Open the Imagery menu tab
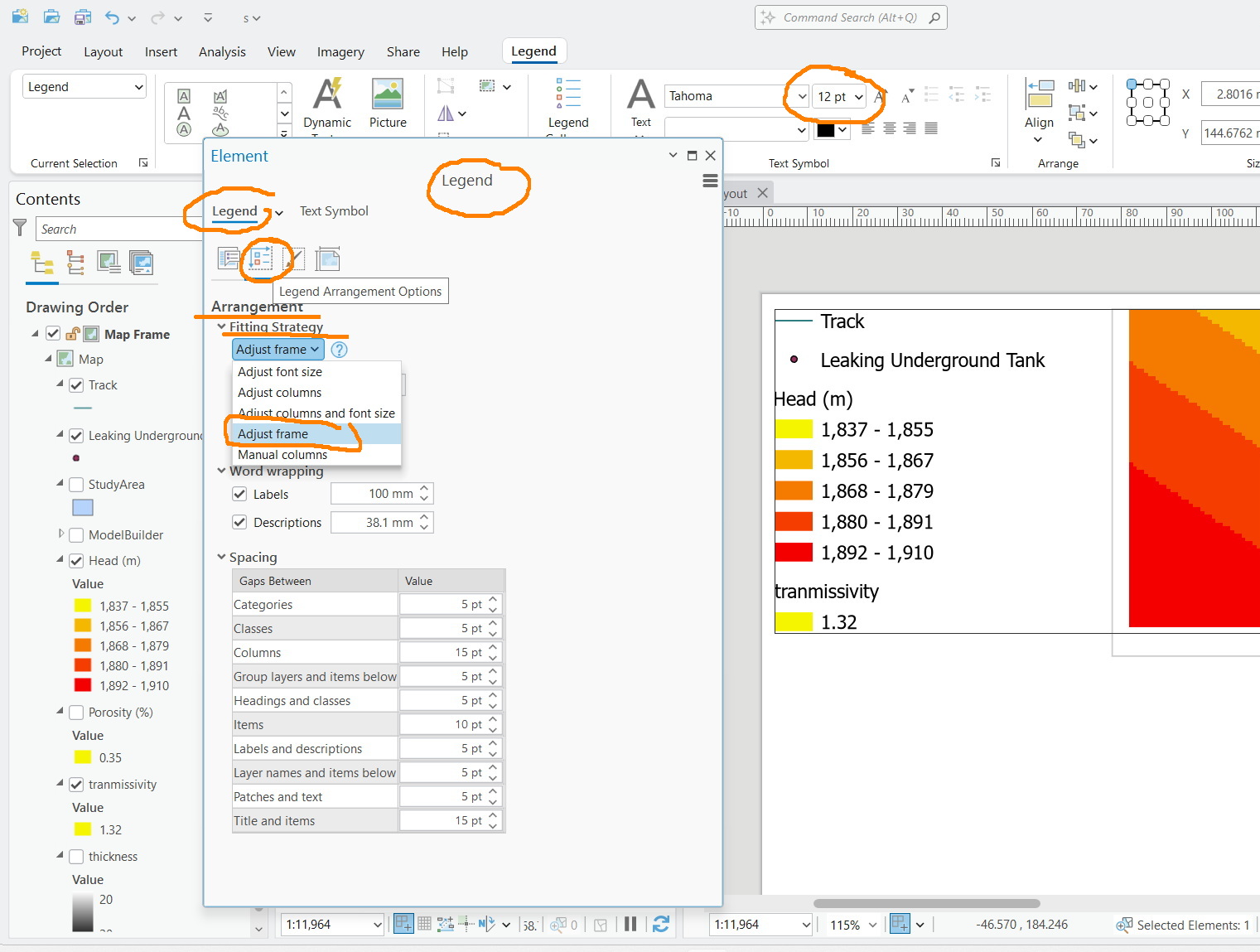Viewport: 1260px width, 952px height. (x=340, y=51)
